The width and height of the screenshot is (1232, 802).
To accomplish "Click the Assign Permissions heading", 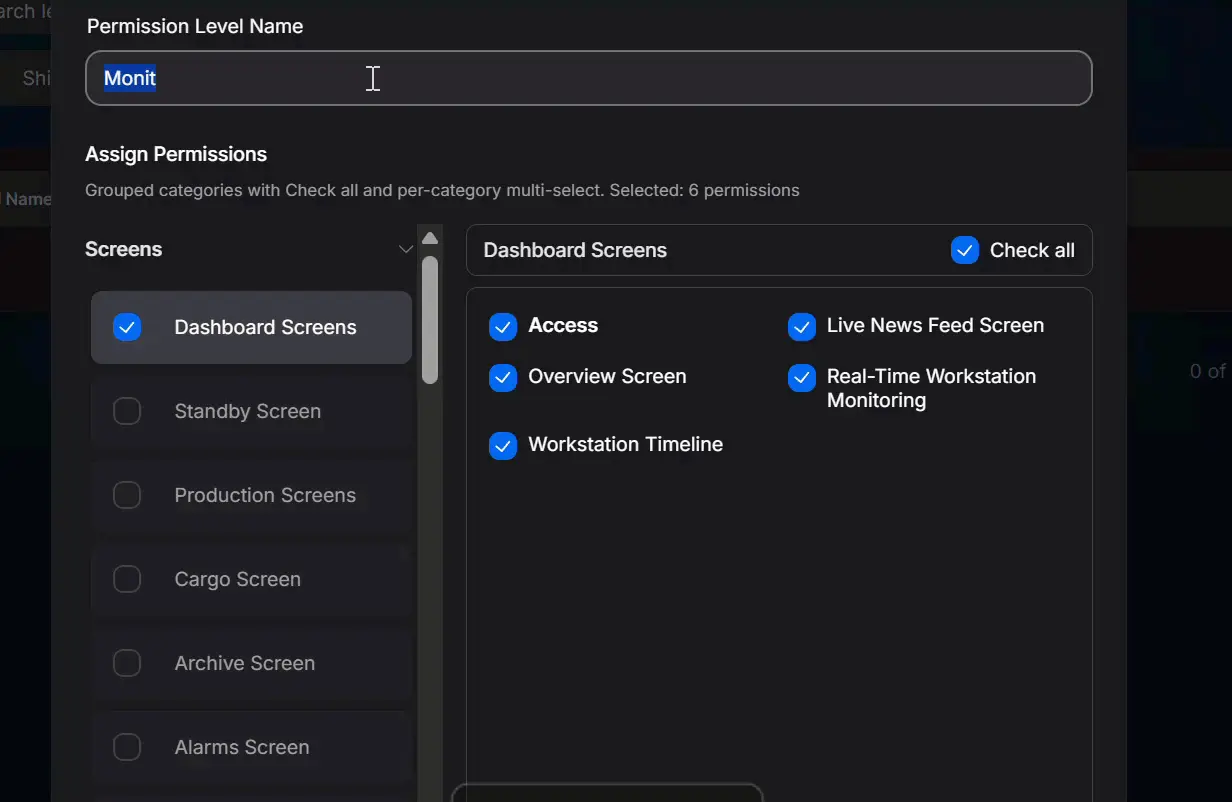I will click(176, 154).
